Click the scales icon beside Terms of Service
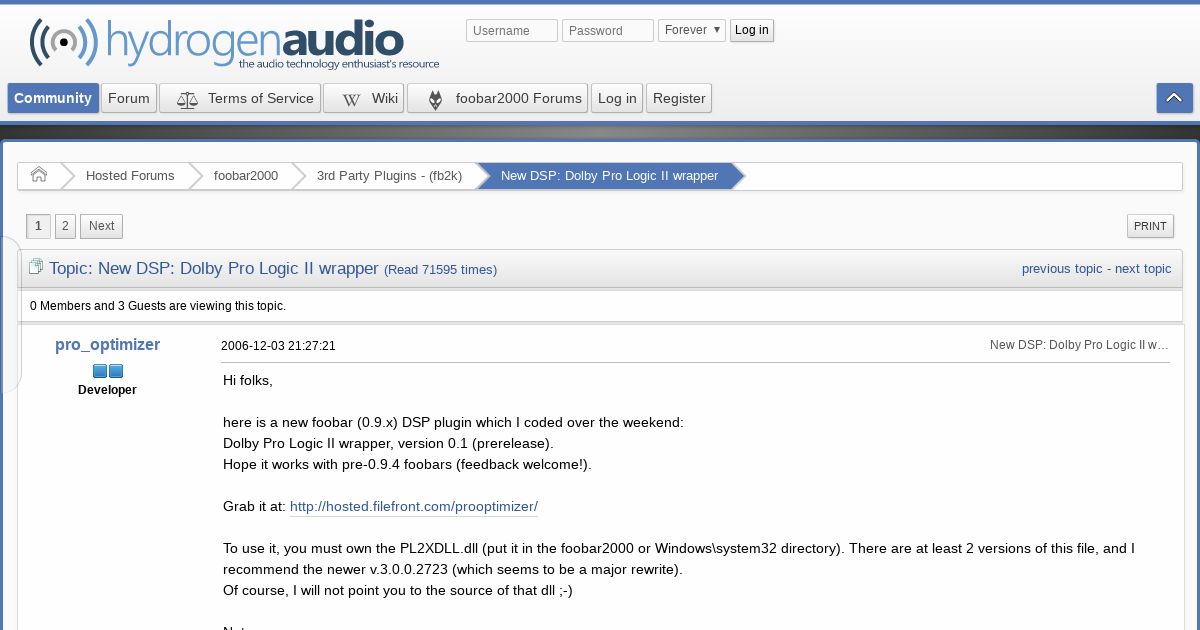This screenshot has width=1200, height=630. (187, 99)
